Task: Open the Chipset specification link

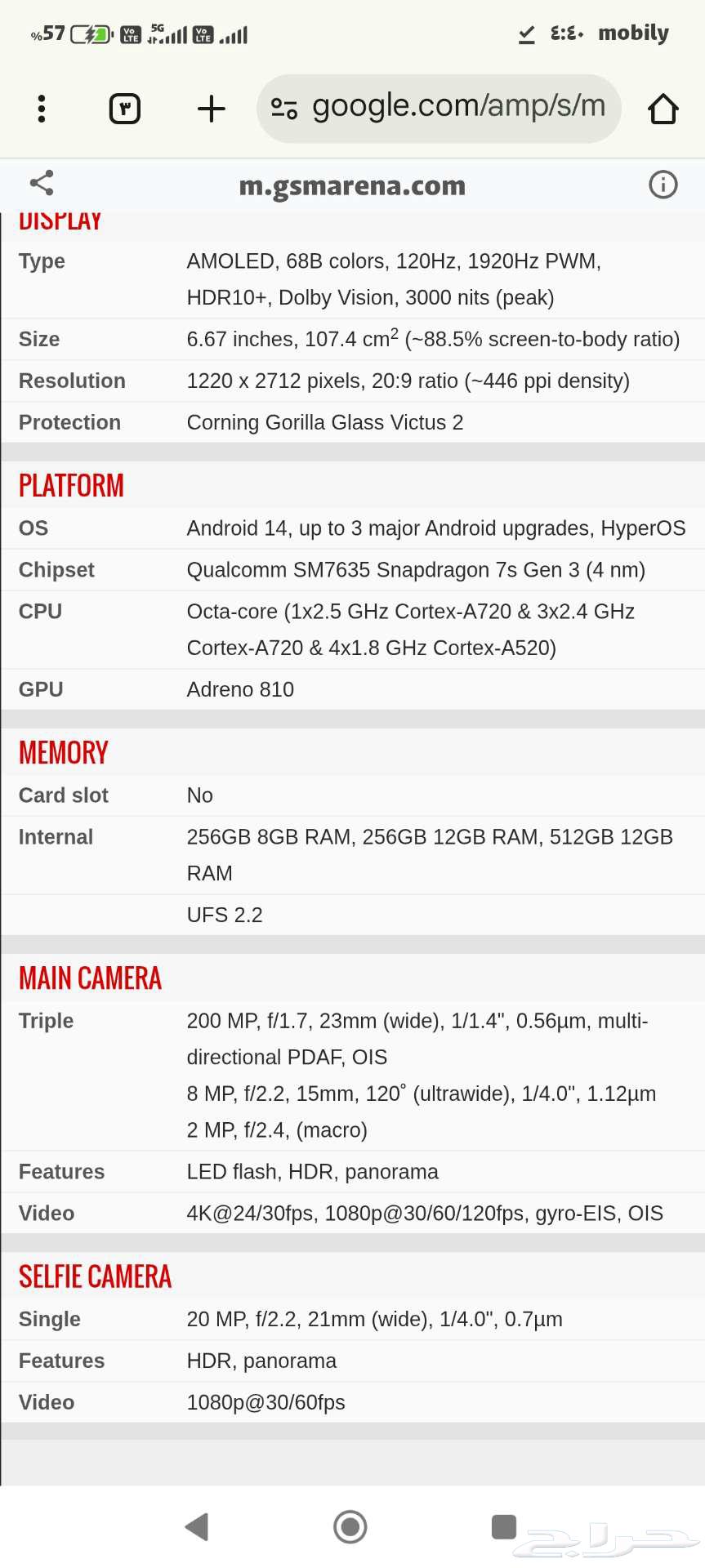Action: (56, 570)
